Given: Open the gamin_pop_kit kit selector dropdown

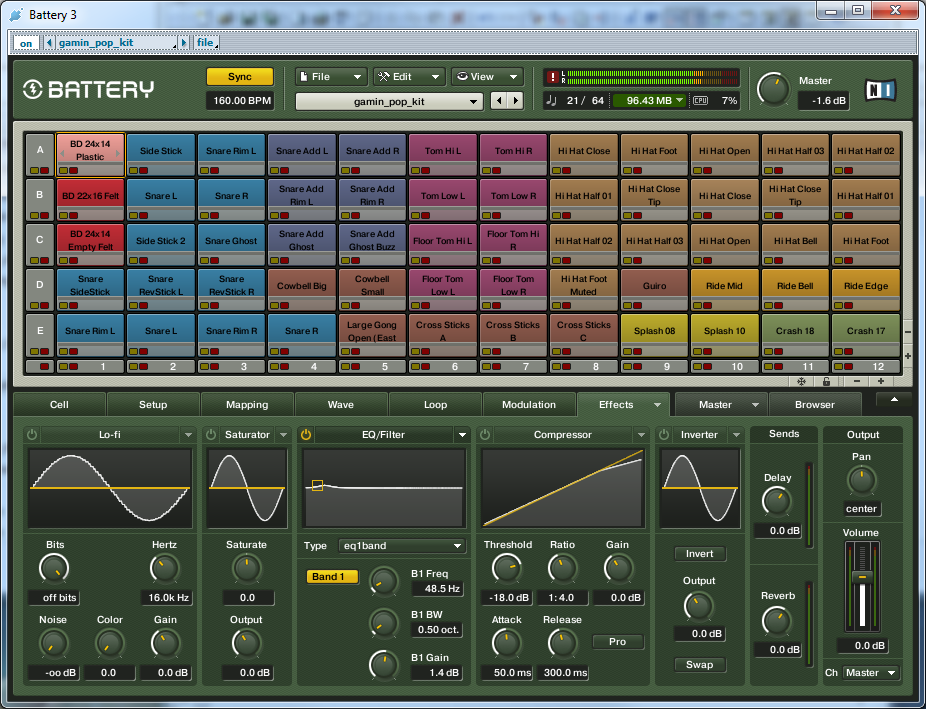Looking at the screenshot, I should (389, 102).
